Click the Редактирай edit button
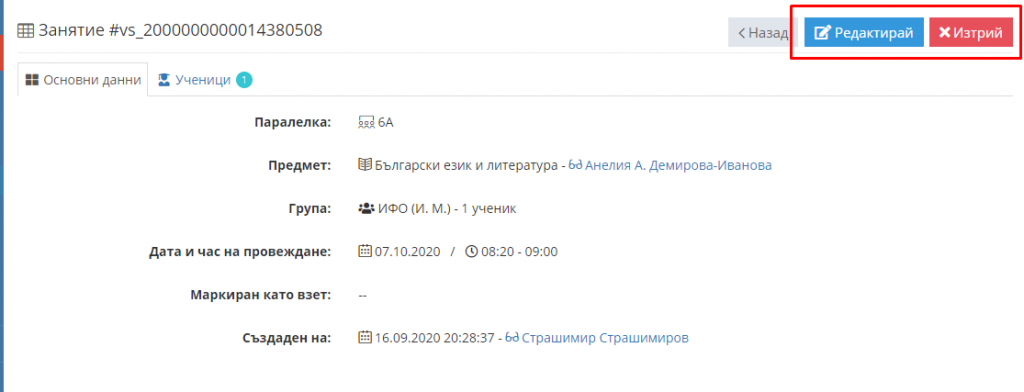 863,33
